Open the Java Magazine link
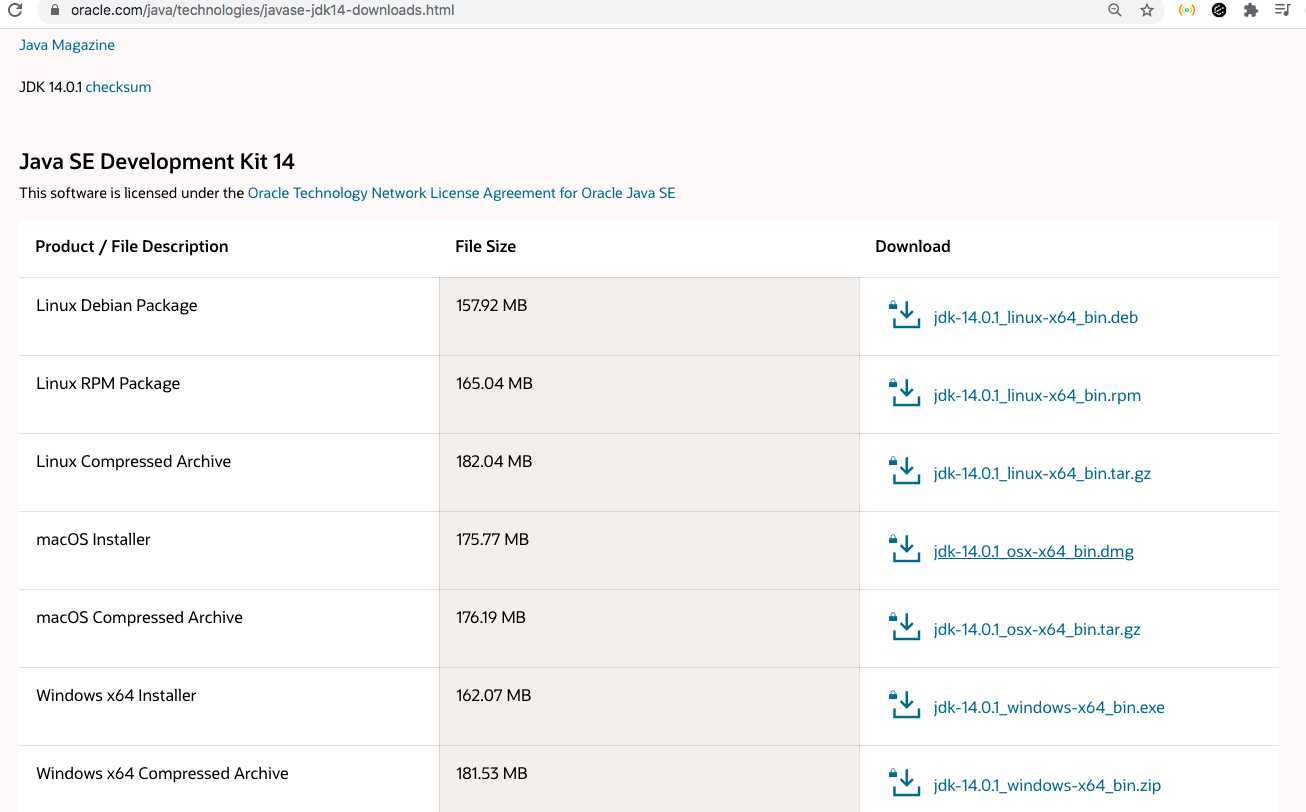The height and width of the screenshot is (812, 1306). (x=67, y=45)
